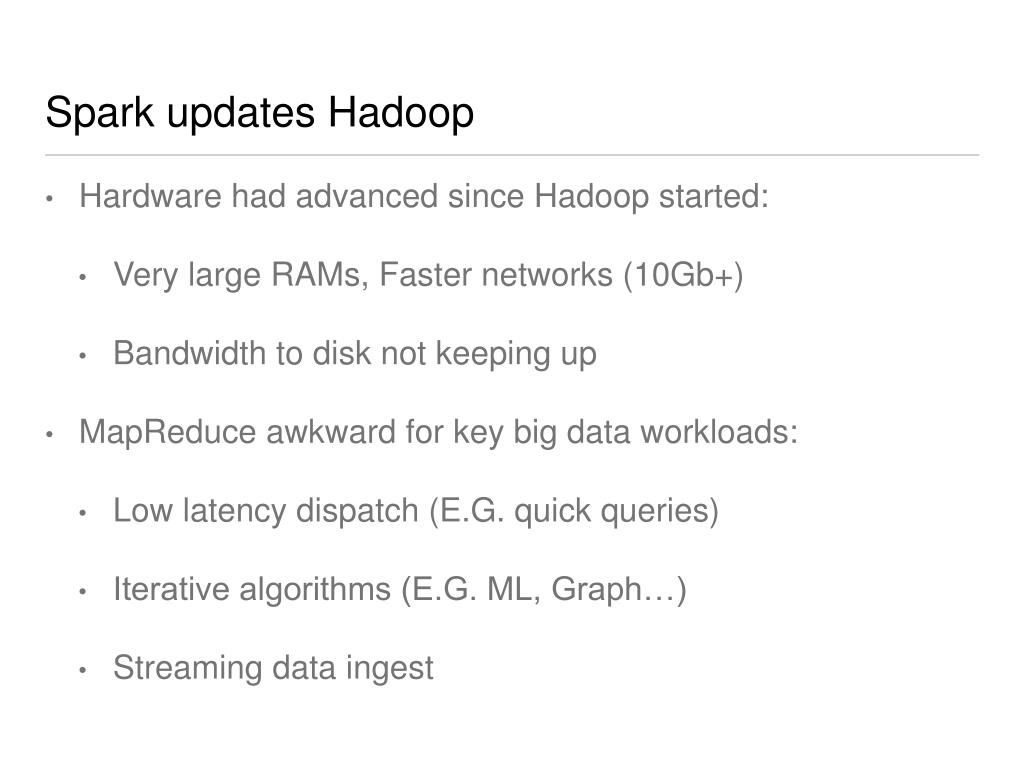Click the text (10Gb+) in networks line
Viewport: 1024px width, 768px height.
[x=683, y=274]
